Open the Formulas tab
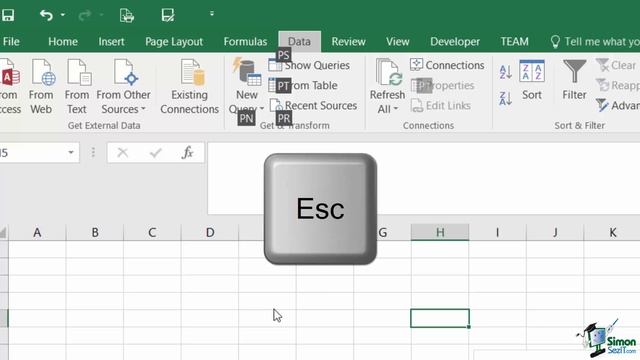 coord(245,42)
